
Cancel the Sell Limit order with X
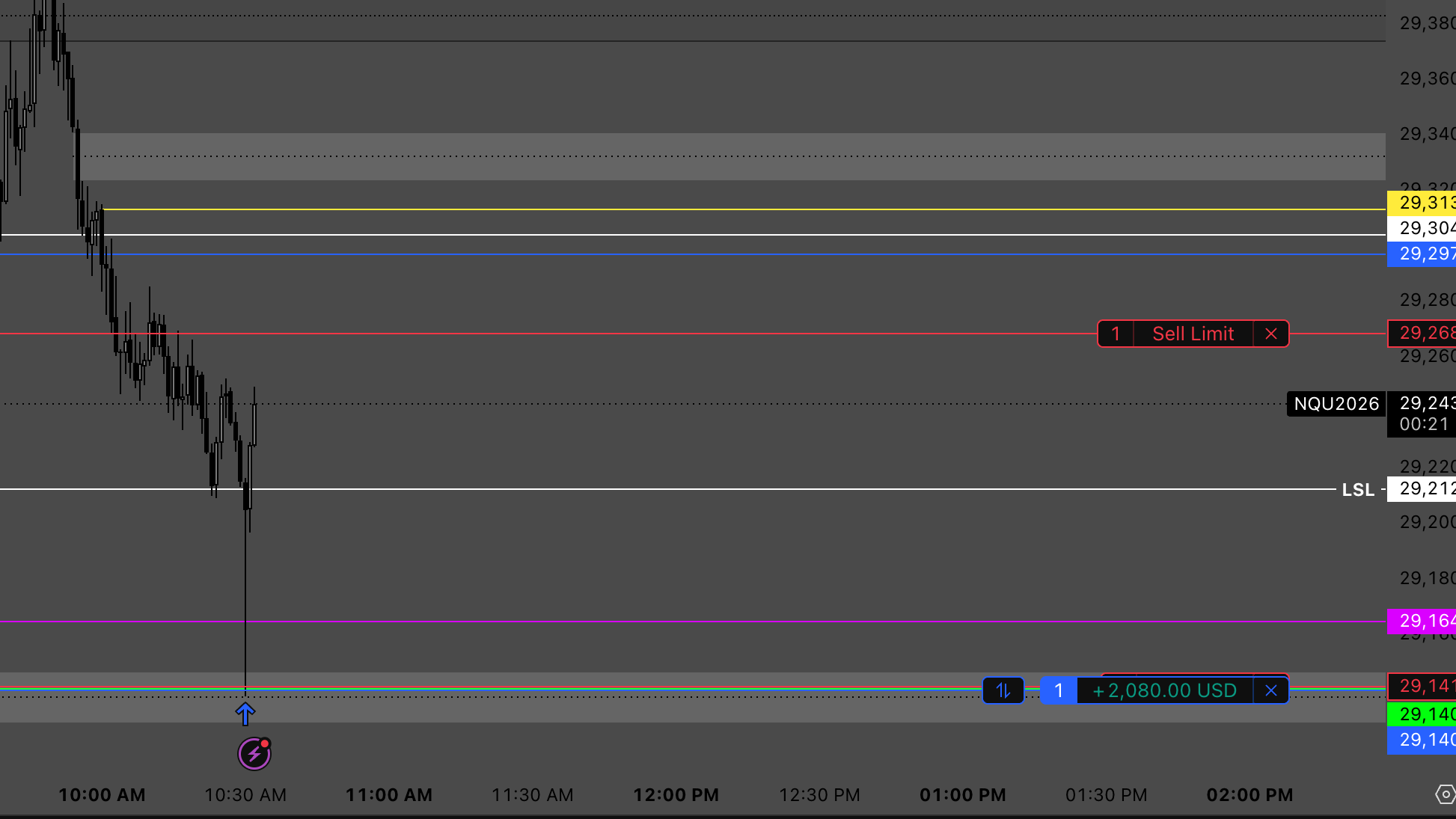[1271, 334]
